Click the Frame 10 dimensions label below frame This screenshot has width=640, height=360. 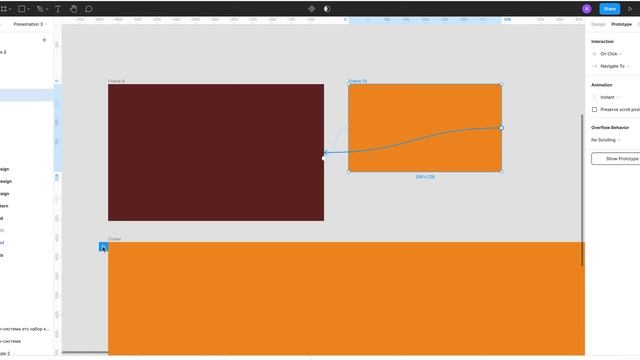pyautogui.click(x=425, y=177)
